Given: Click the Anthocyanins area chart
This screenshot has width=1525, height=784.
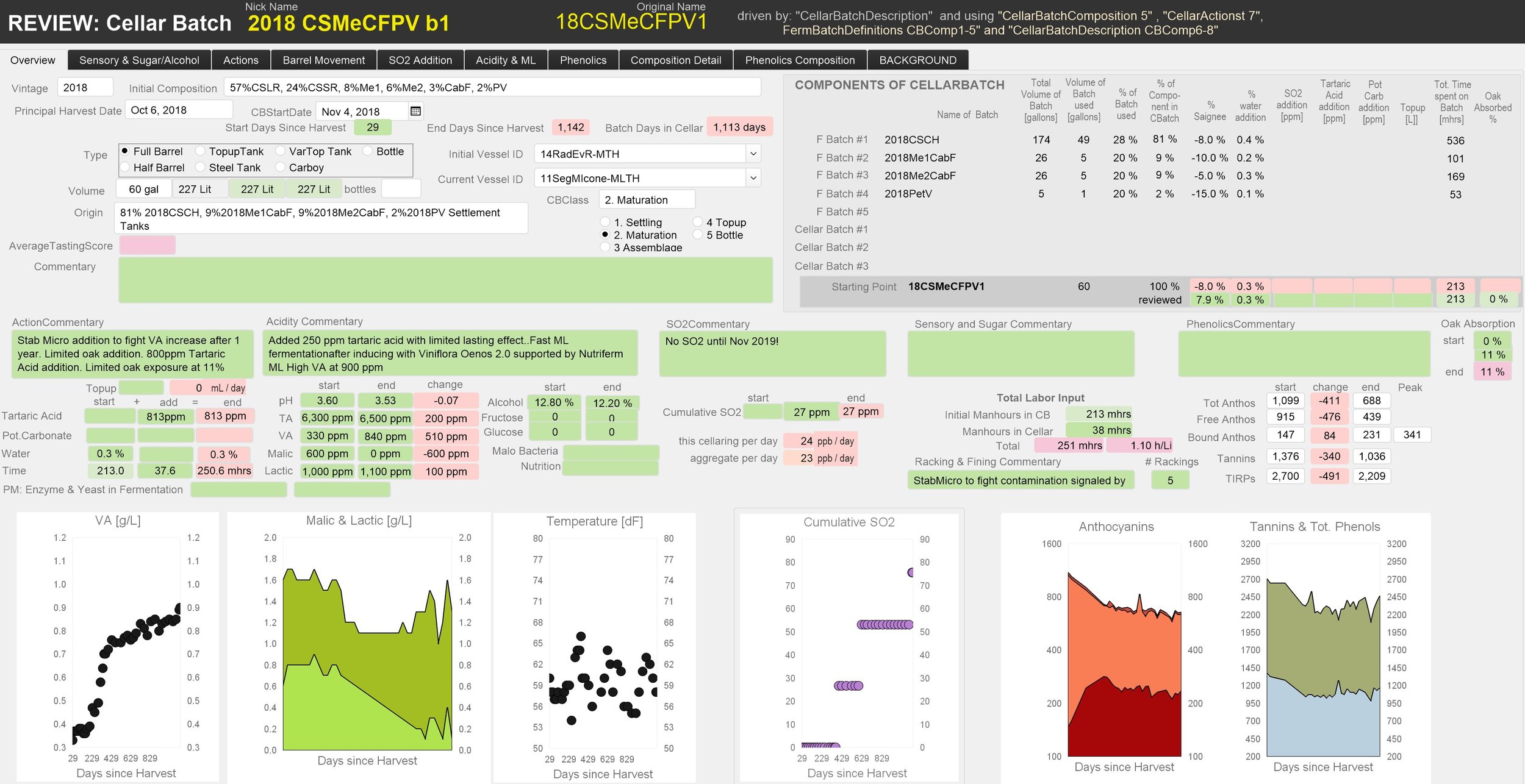Looking at the screenshot, I should click(x=1124, y=649).
